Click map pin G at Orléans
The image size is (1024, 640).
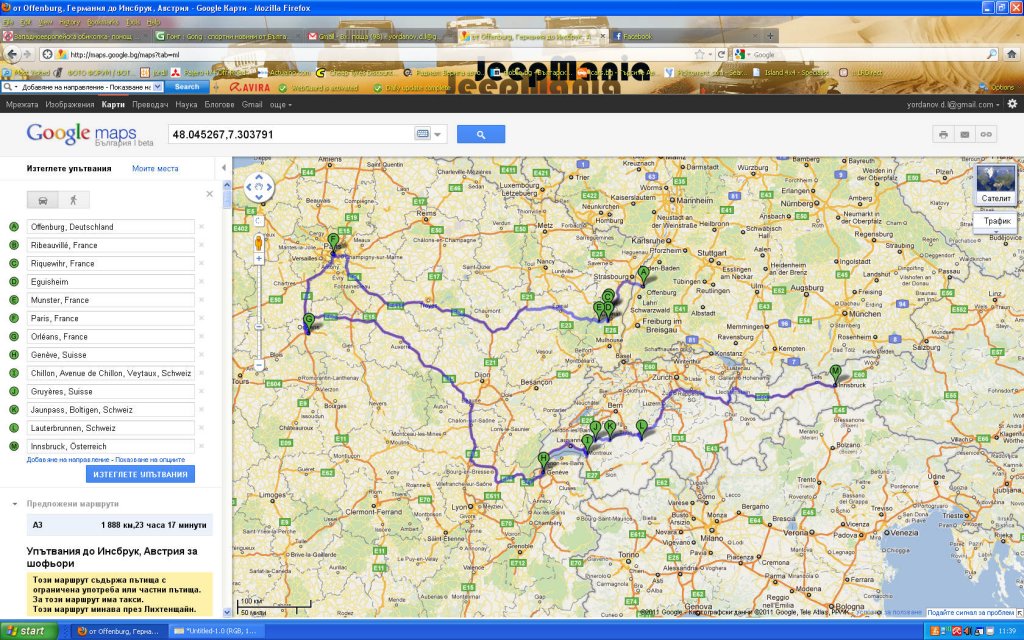click(309, 323)
